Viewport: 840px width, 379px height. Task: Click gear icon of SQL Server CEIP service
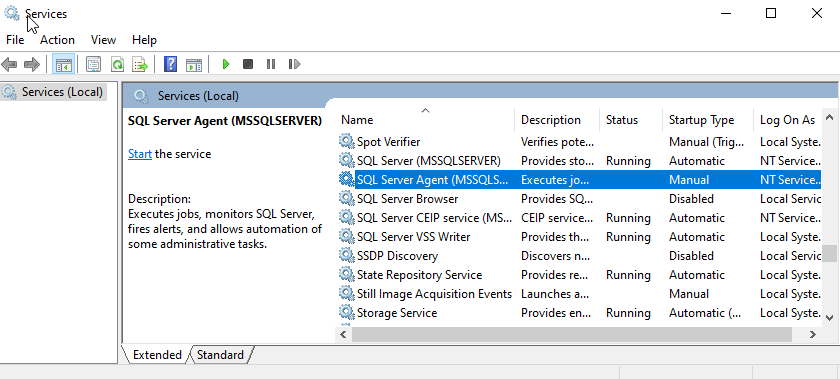[347, 218]
